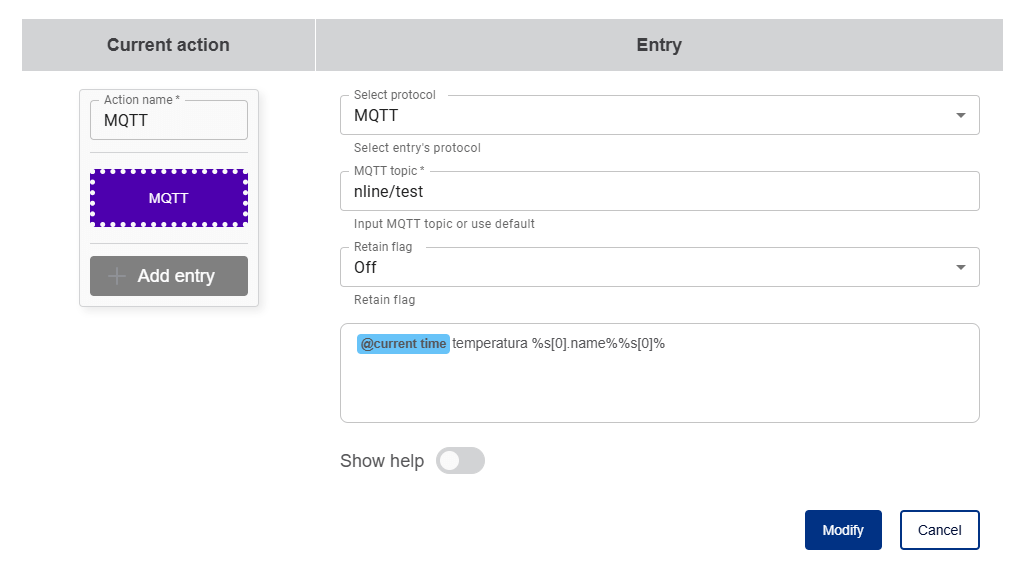Click the Show help label text
The image size is (1027, 571).
(382, 461)
